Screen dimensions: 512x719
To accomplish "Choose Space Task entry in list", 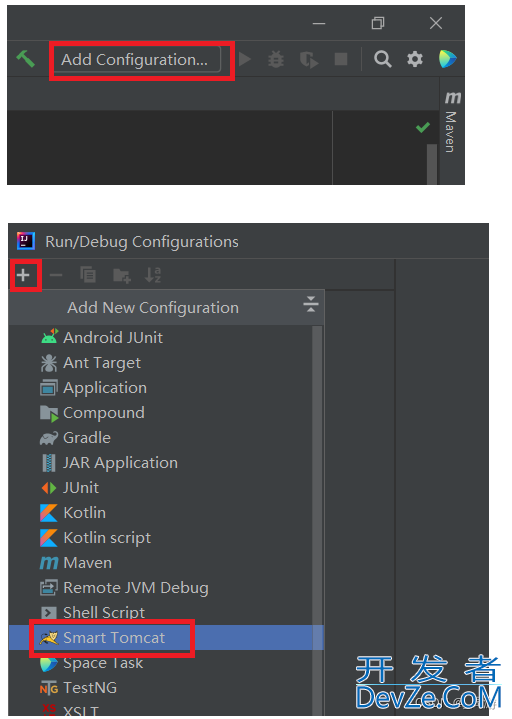I will 166,663.
